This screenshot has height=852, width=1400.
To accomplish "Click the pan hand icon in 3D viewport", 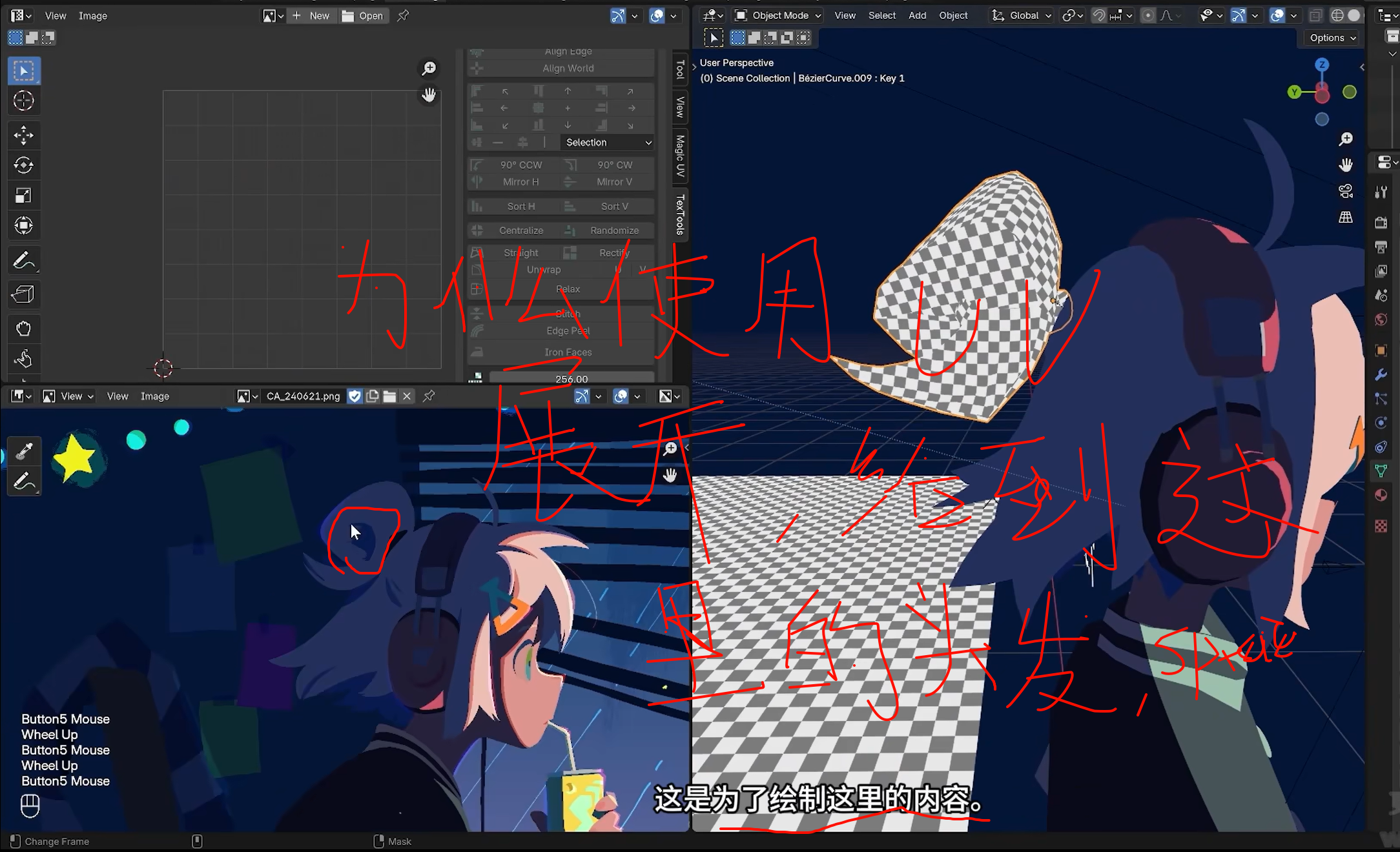I will (1346, 165).
